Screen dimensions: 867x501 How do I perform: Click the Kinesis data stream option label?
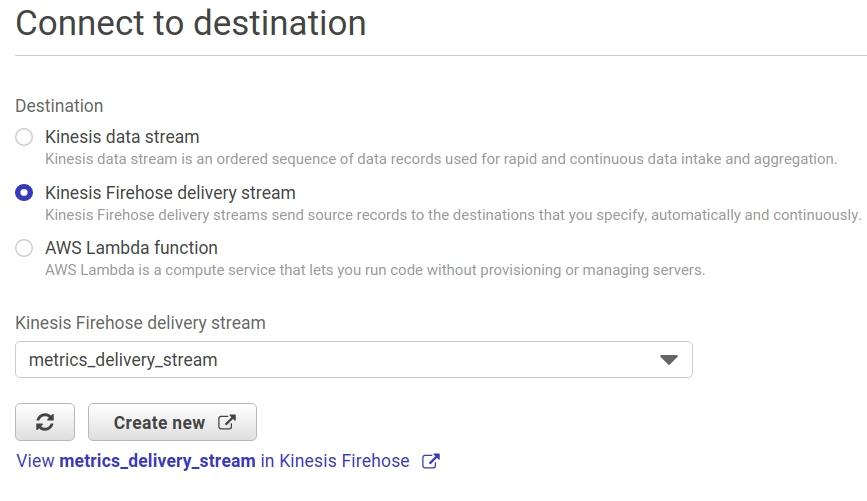click(122, 137)
